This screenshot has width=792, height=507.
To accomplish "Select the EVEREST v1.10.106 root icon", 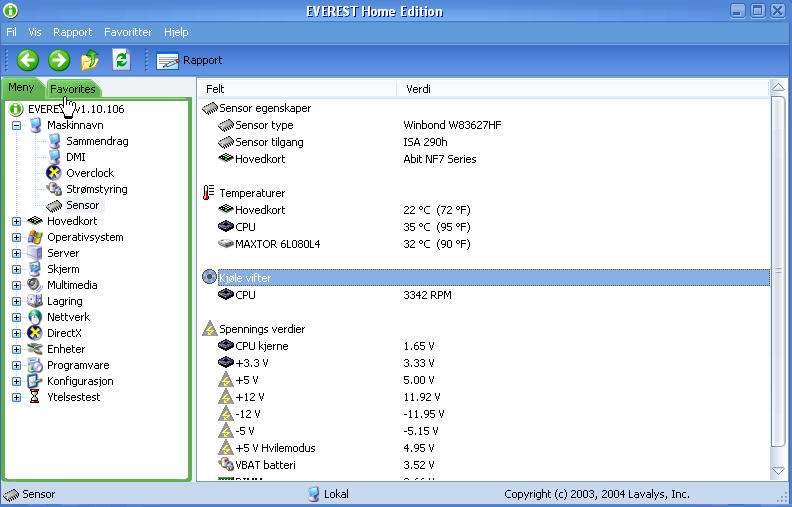I will 16,109.
